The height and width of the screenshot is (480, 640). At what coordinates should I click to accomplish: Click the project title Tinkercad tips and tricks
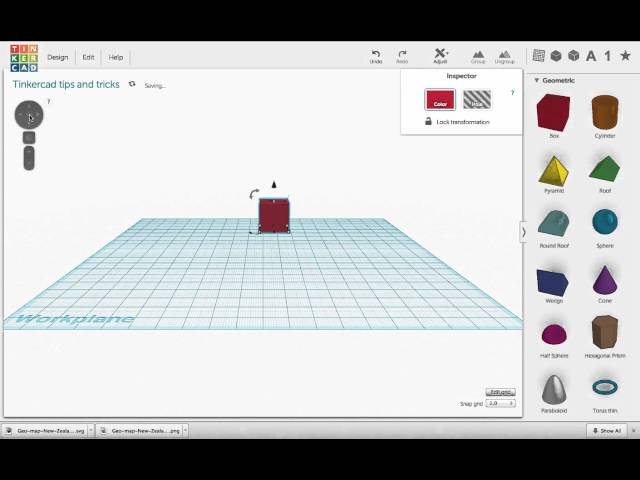coord(66,84)
